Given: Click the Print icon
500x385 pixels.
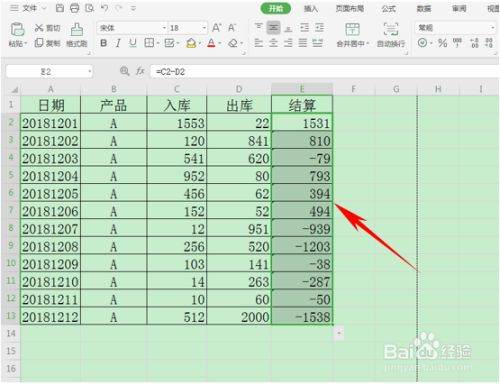Looking at the screenshot, I should click(74, 8).
